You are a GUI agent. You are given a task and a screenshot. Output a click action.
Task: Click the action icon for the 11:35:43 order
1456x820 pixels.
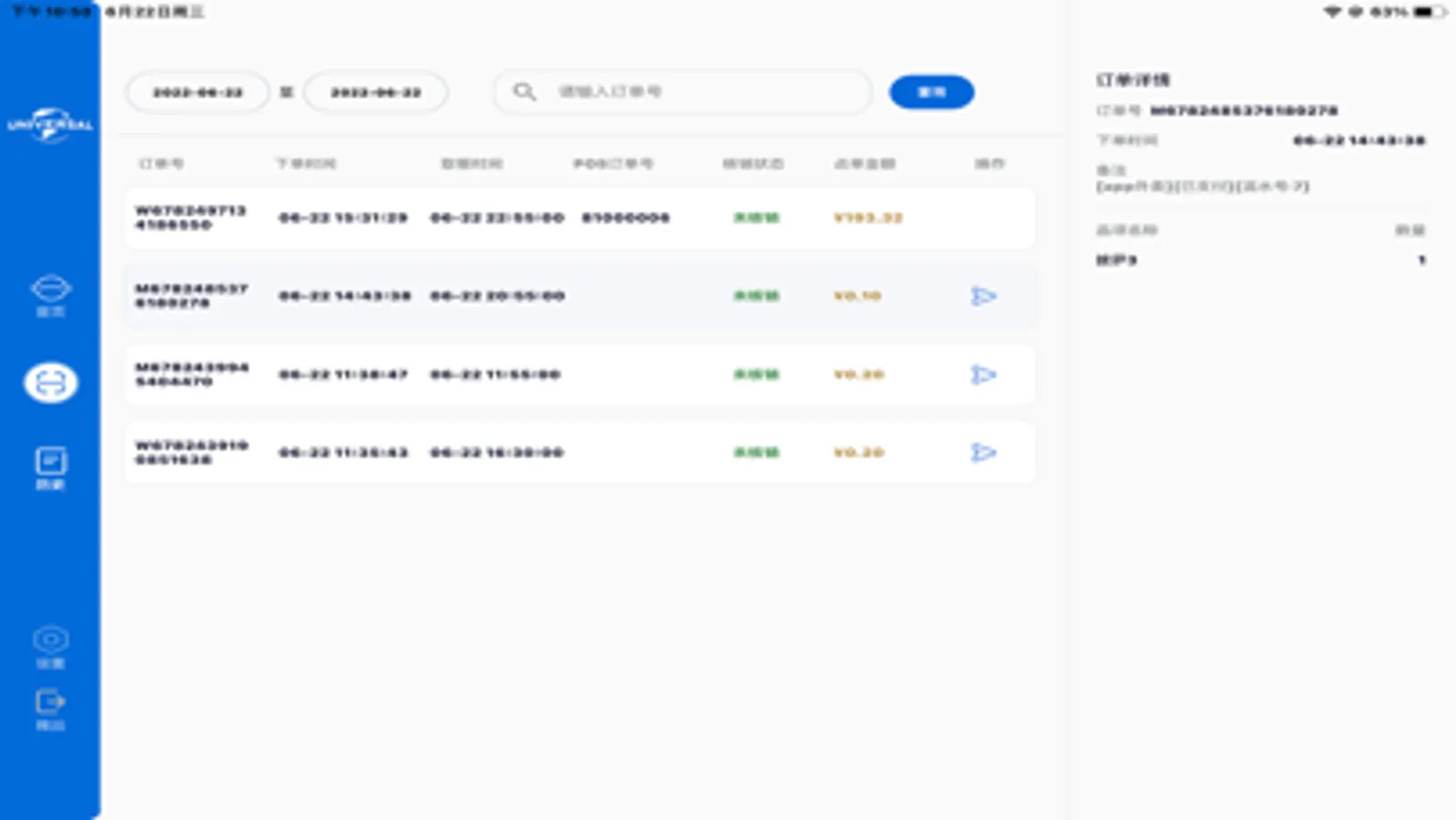[x=983, y=453]
